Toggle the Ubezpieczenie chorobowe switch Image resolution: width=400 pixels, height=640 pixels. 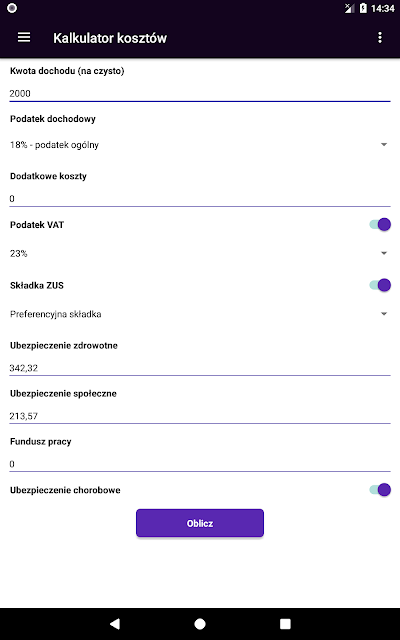[380, 489]
